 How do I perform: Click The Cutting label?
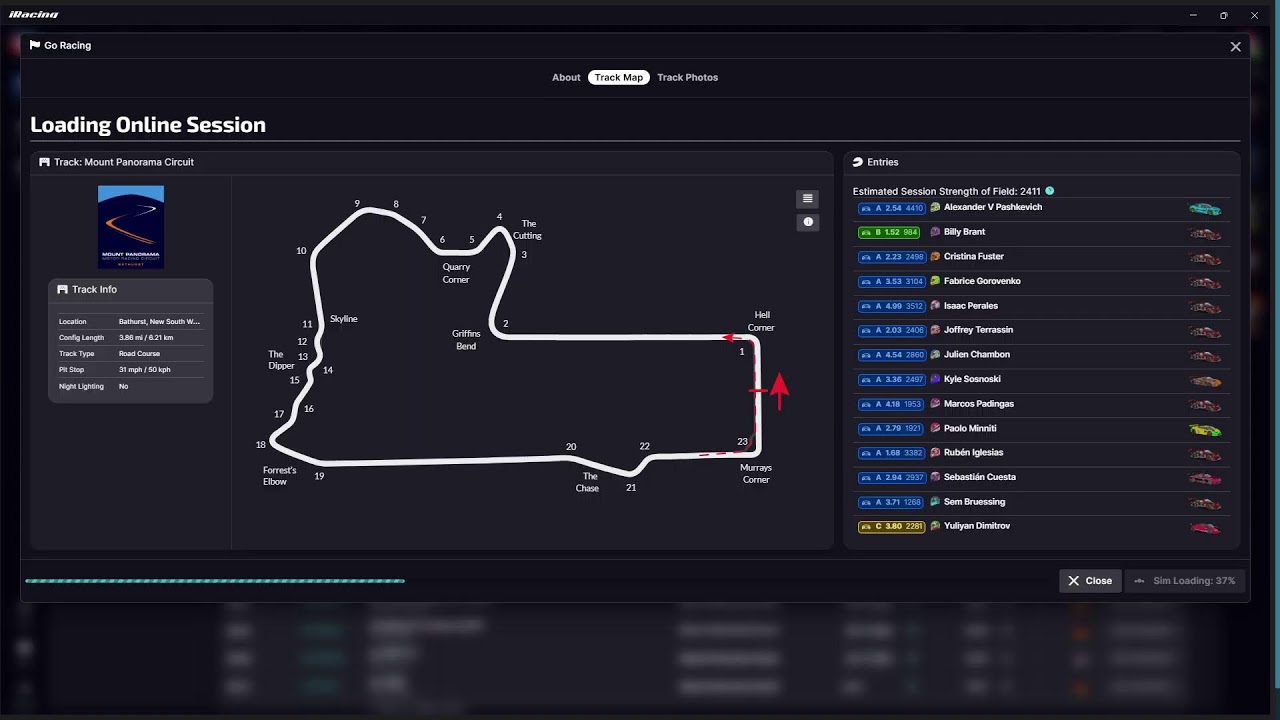pos(527,230)
